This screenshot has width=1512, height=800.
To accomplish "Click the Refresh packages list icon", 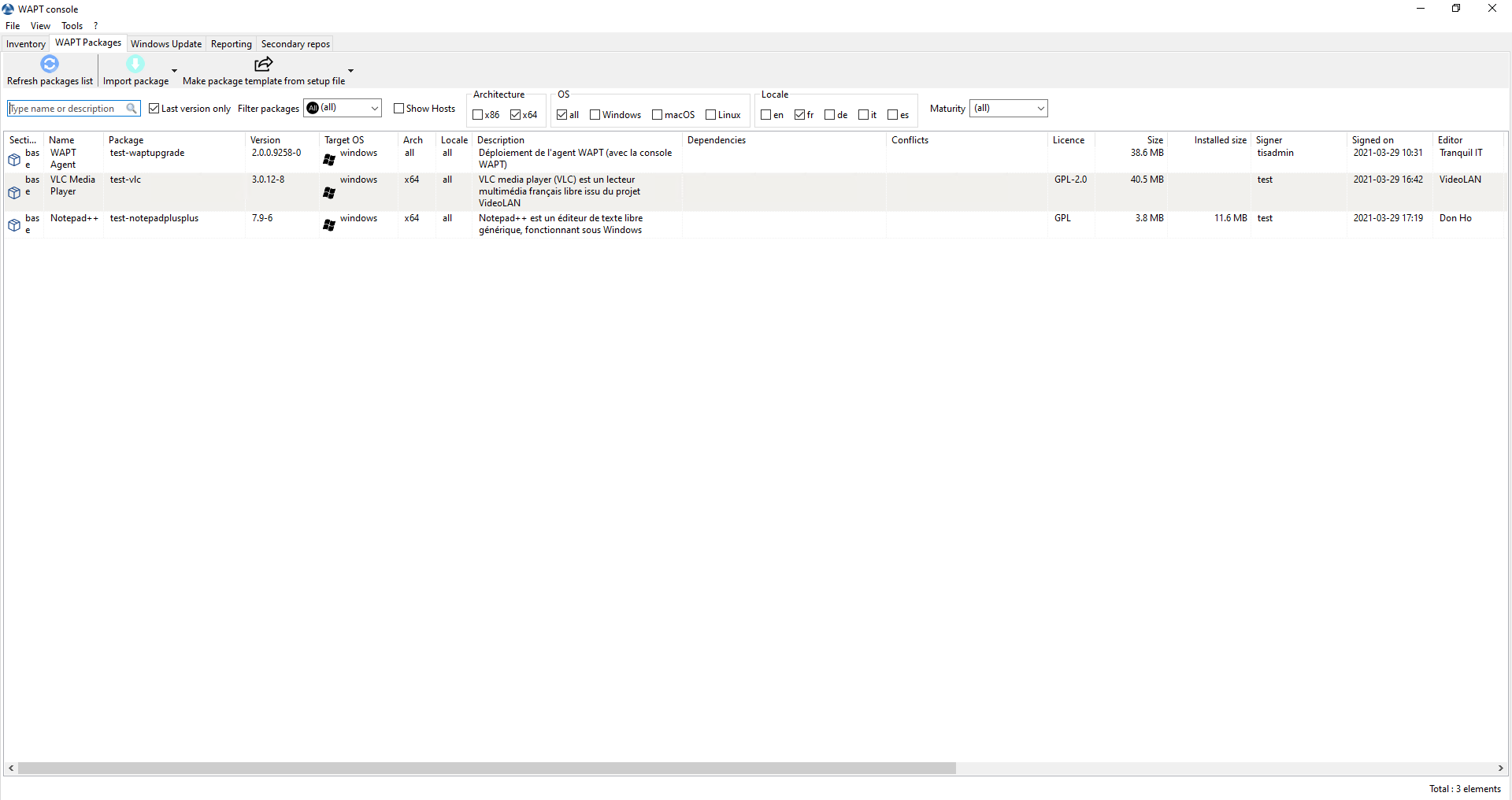I will click(50, 64).
